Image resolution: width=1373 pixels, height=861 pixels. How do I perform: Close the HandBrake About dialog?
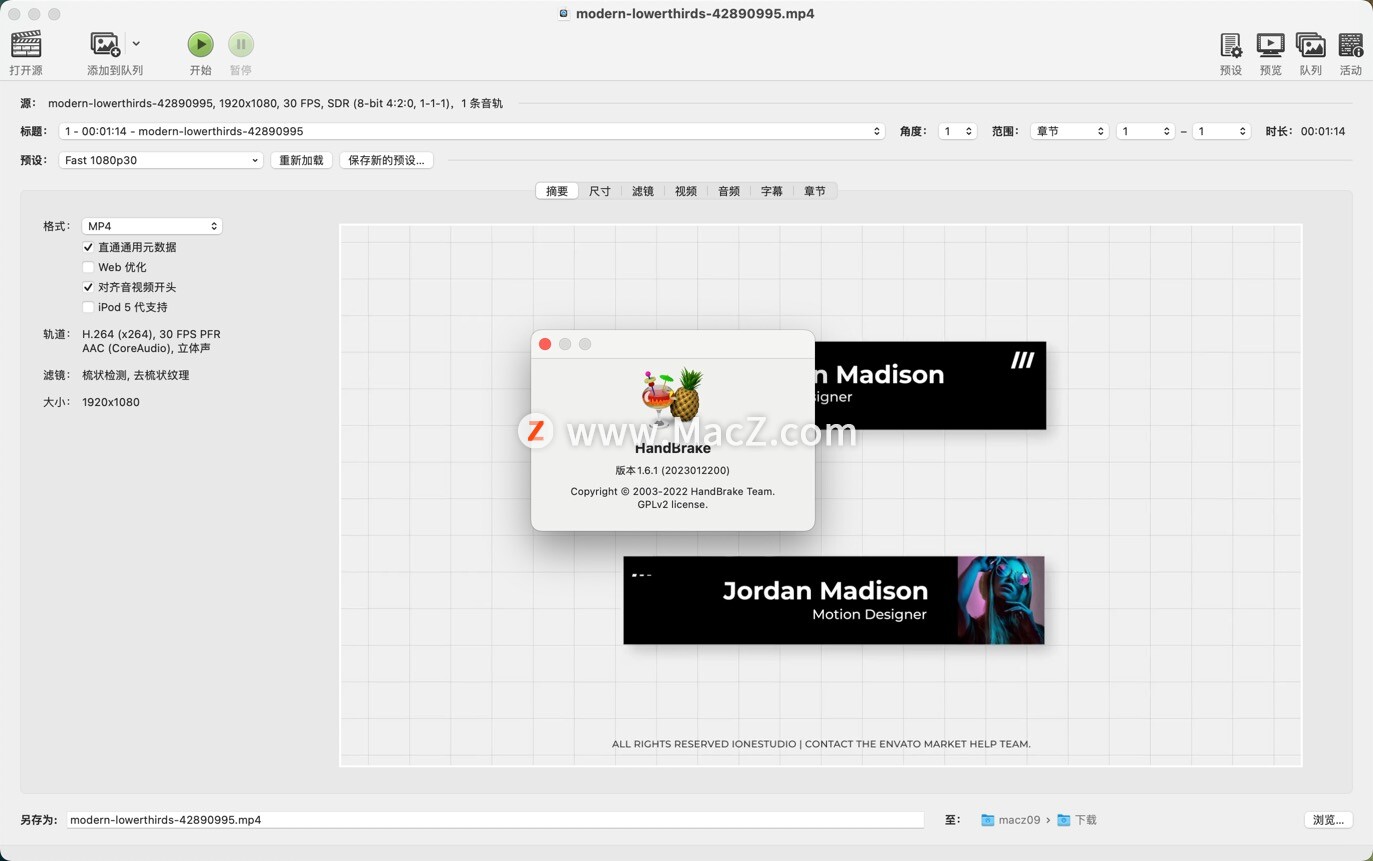[545, 344]
